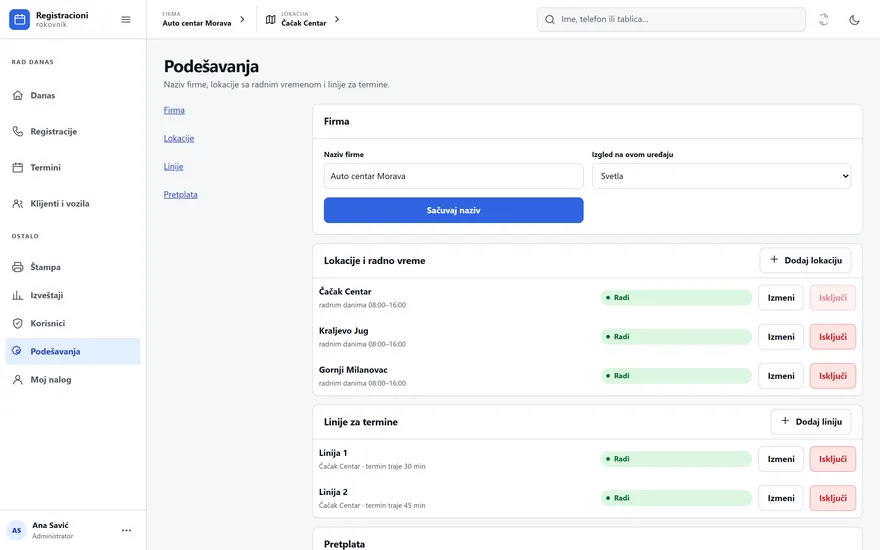Screen dimensions: 880x550
Task: Click the Sačuvaj naziv button
Action: coord(453,210)
